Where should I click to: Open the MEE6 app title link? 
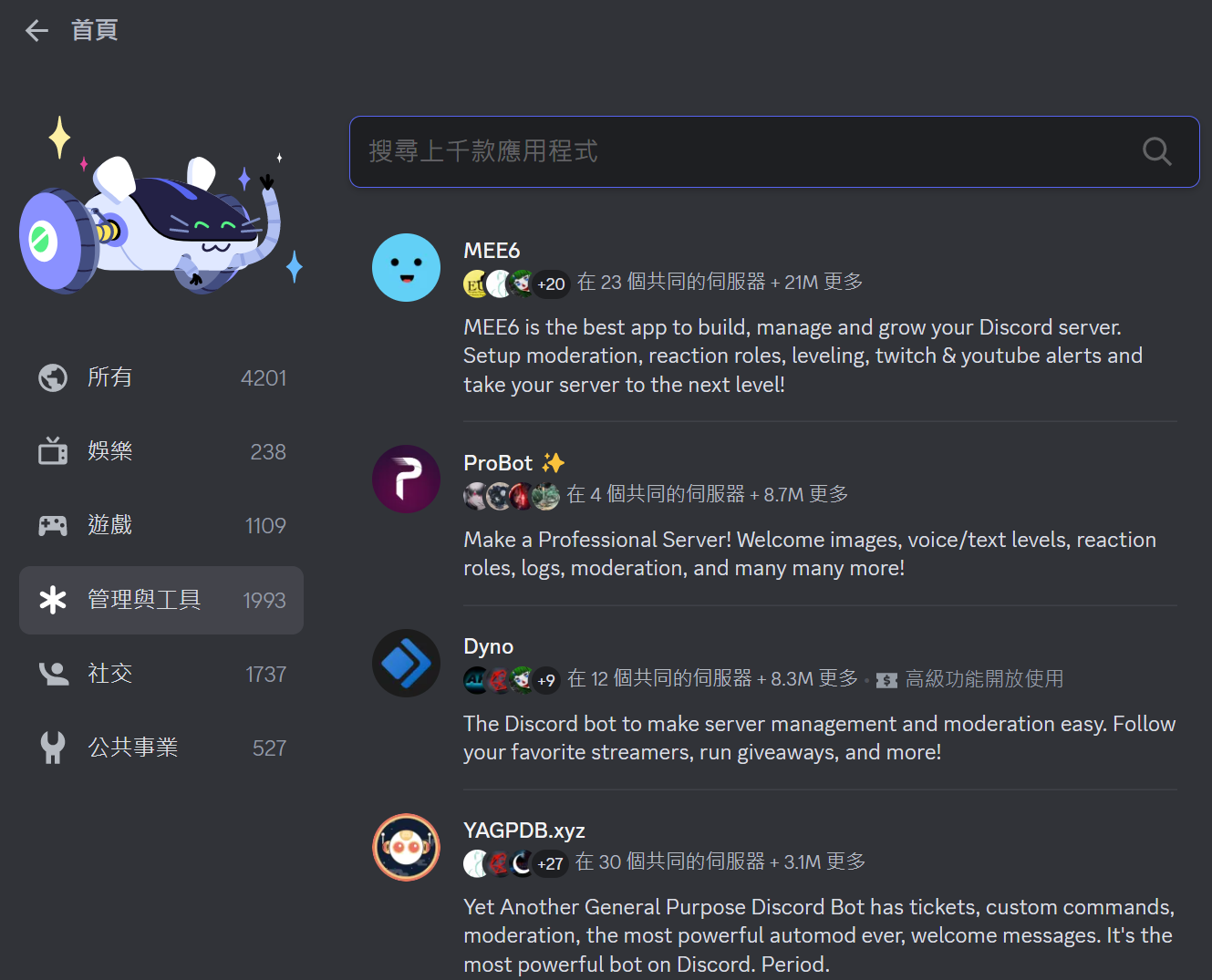(x=492, y=251)
